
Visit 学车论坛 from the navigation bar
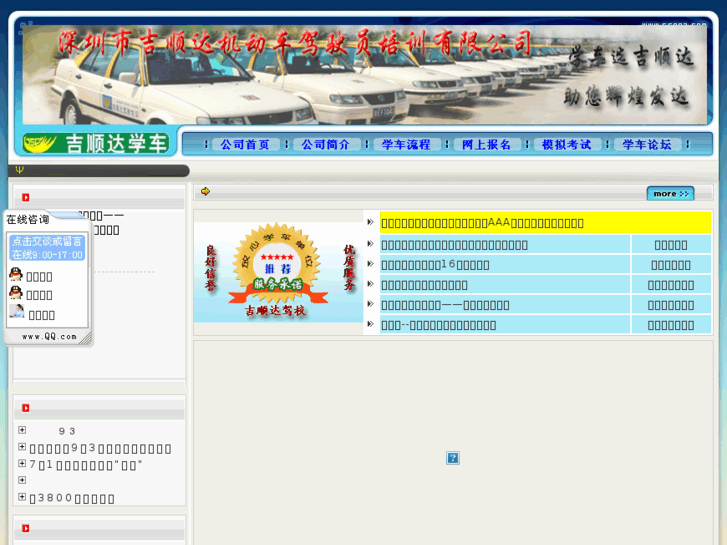(646, 145)
